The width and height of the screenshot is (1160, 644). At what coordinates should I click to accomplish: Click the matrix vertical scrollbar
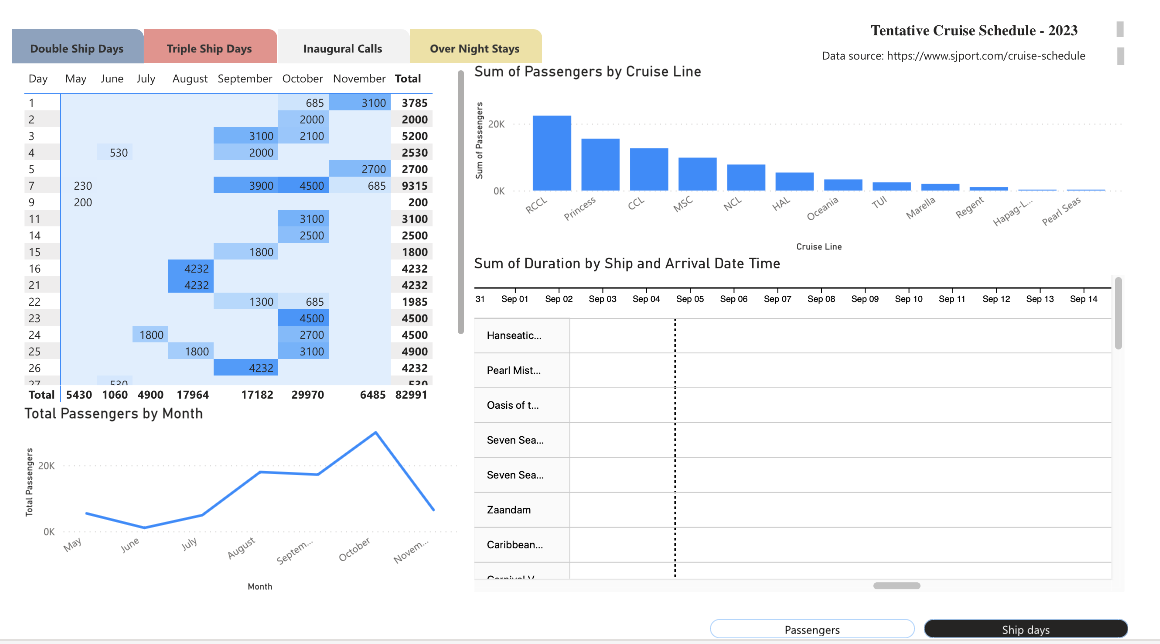pos(460,200)
